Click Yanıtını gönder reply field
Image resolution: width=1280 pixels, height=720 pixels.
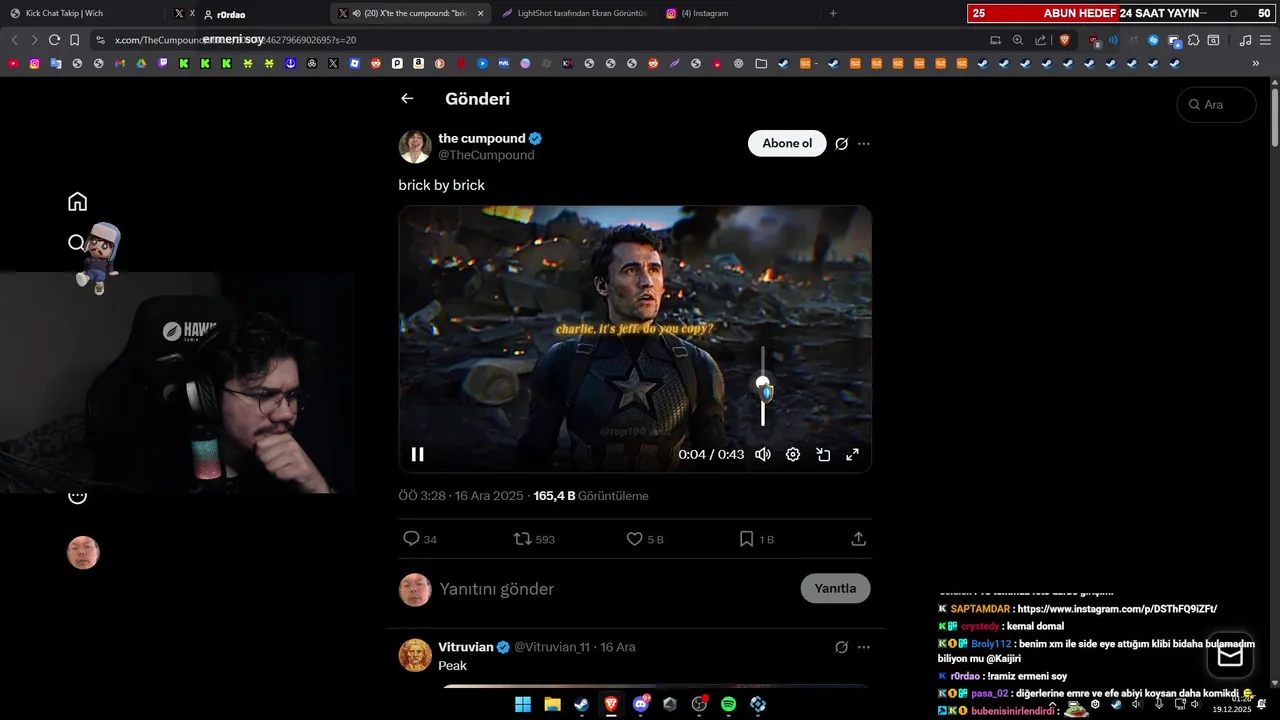[x=615, y=589]
